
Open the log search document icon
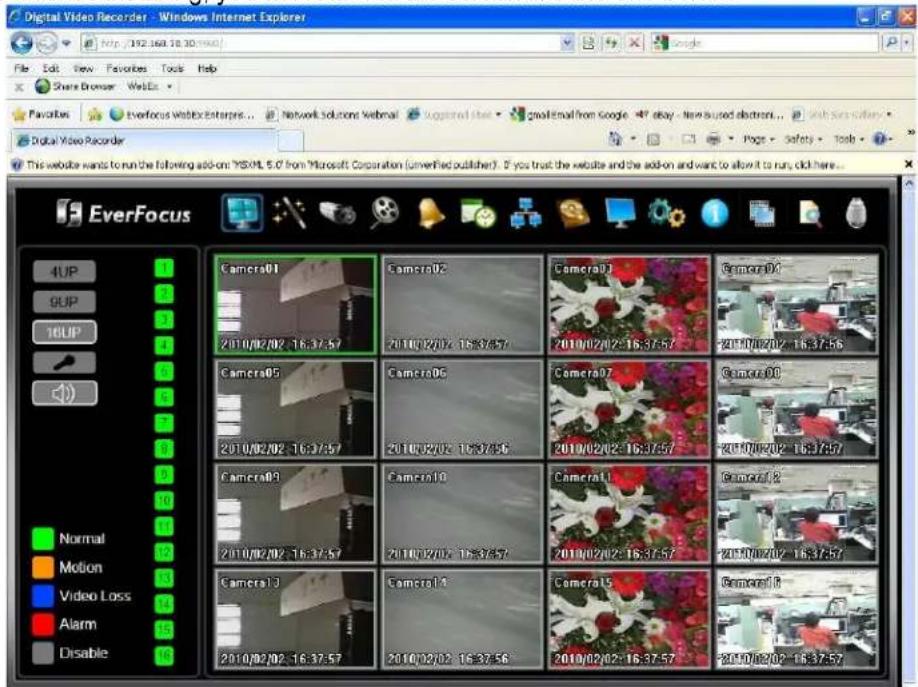(x=810, y=214)
